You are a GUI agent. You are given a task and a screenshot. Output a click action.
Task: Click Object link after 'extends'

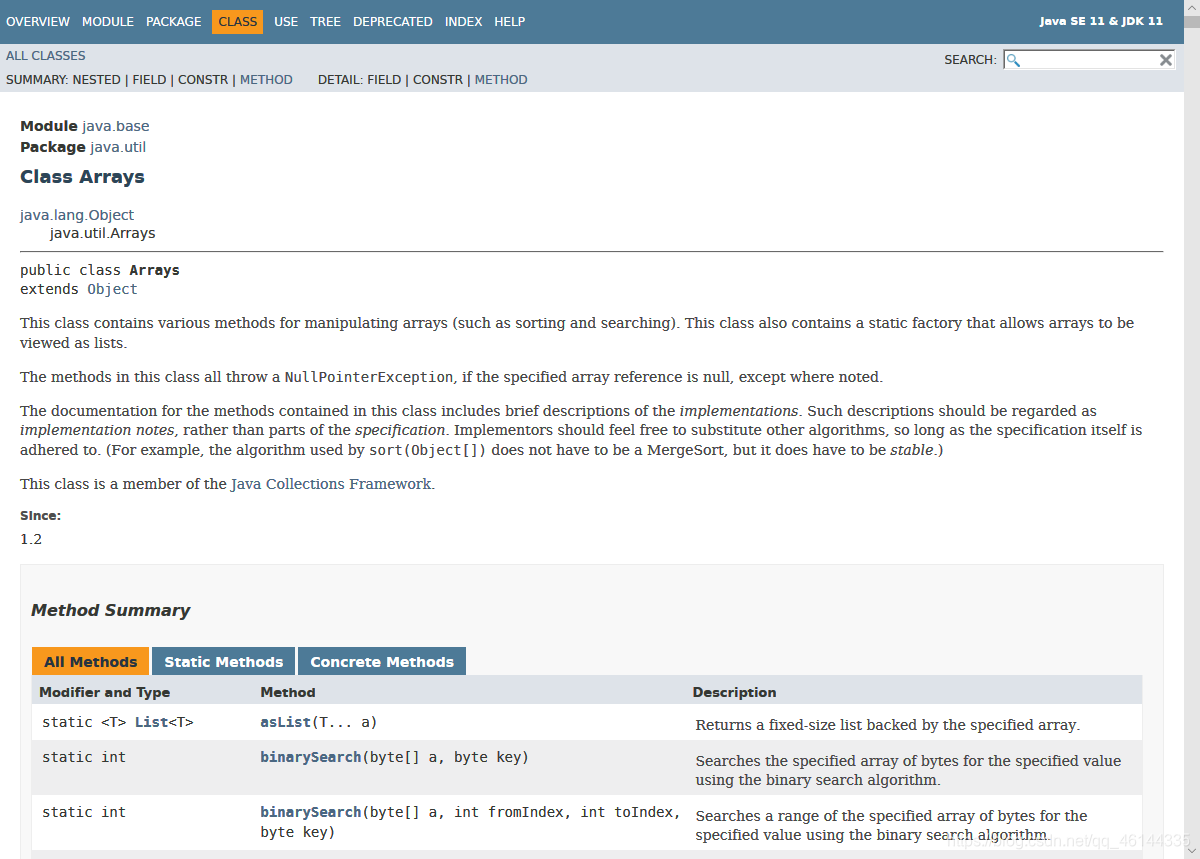pos(112,289)
